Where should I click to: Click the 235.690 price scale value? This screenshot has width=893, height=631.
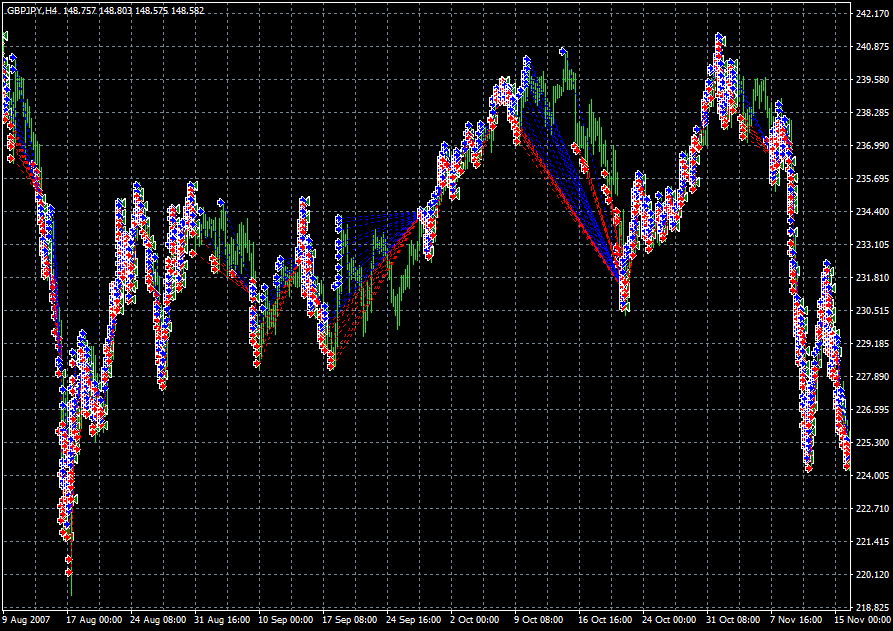coord(871,179)
